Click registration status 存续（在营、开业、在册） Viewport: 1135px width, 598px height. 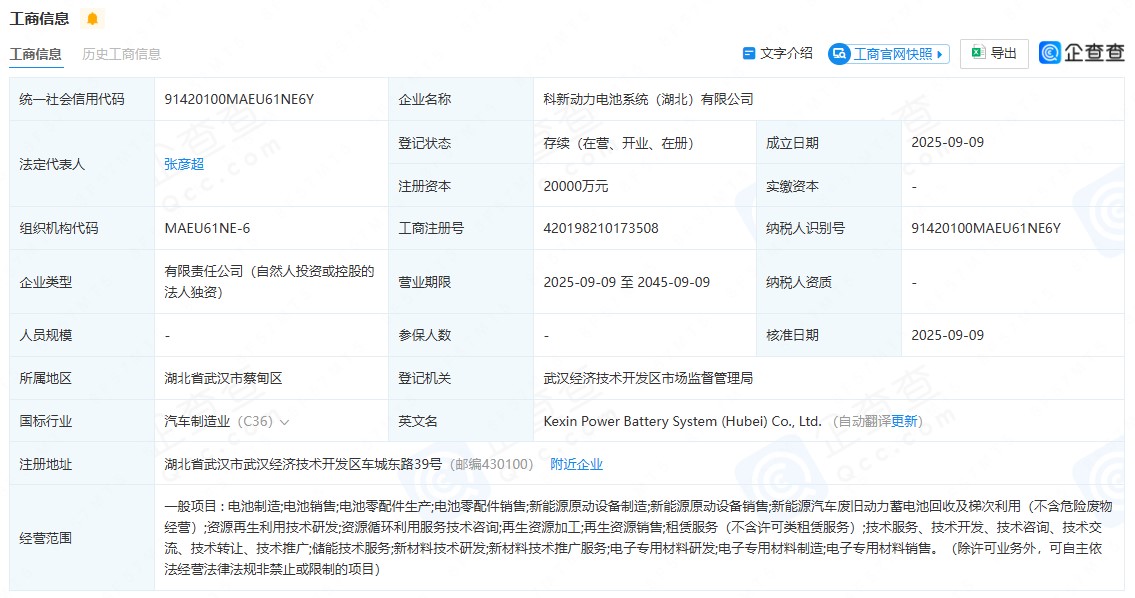618,143
